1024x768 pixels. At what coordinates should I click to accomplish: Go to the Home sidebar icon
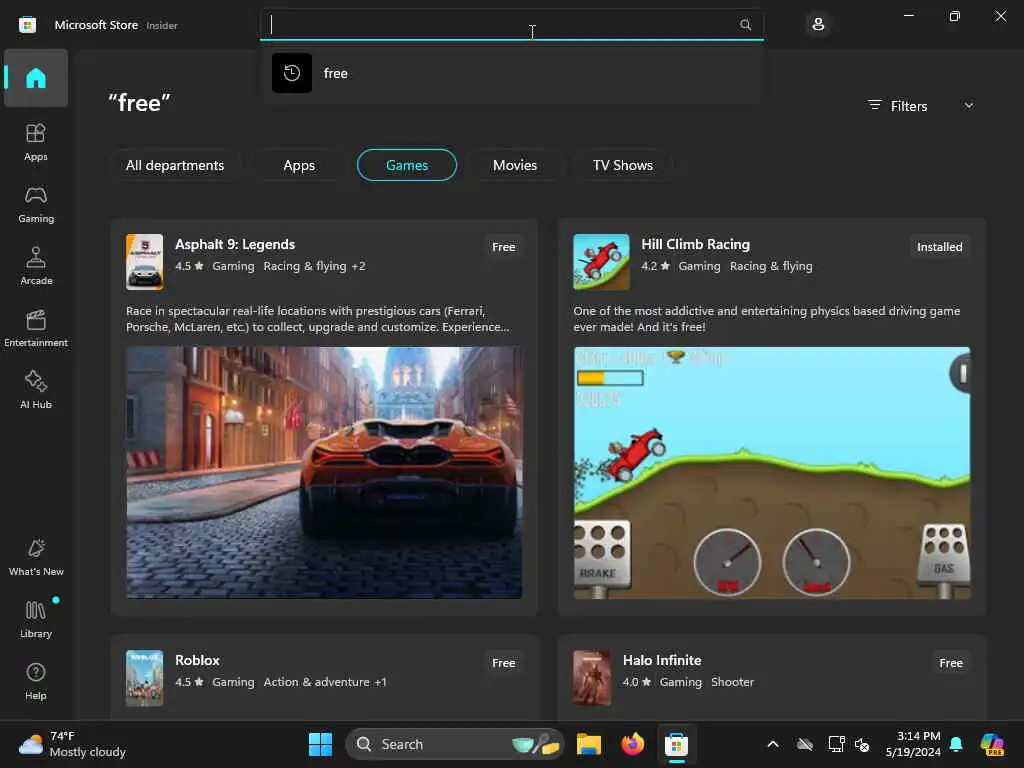pos(36,78)
